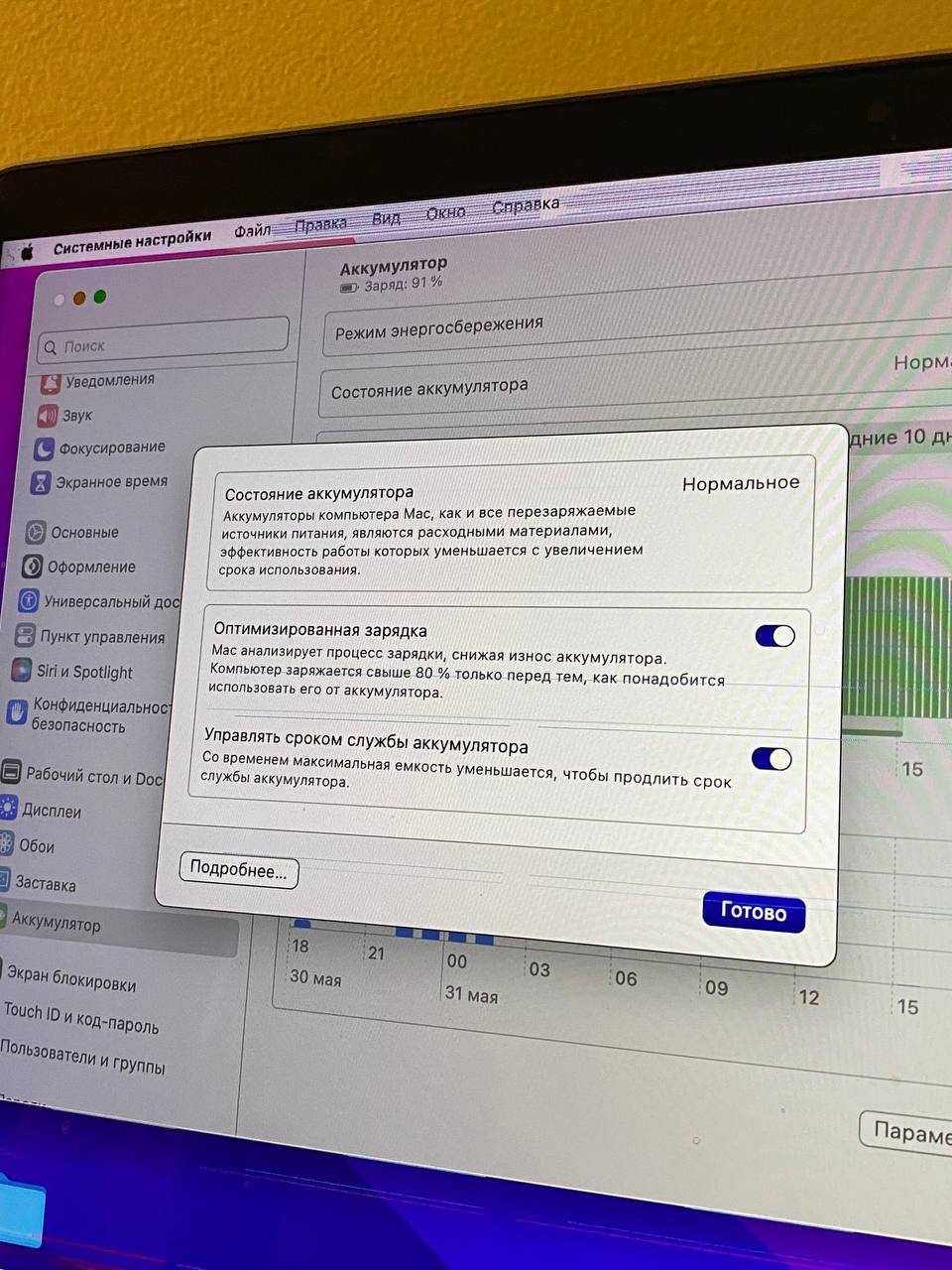This screenshot has height=1270, width=952.
Task: Open the Окно menu
Action: click(445, 212)
